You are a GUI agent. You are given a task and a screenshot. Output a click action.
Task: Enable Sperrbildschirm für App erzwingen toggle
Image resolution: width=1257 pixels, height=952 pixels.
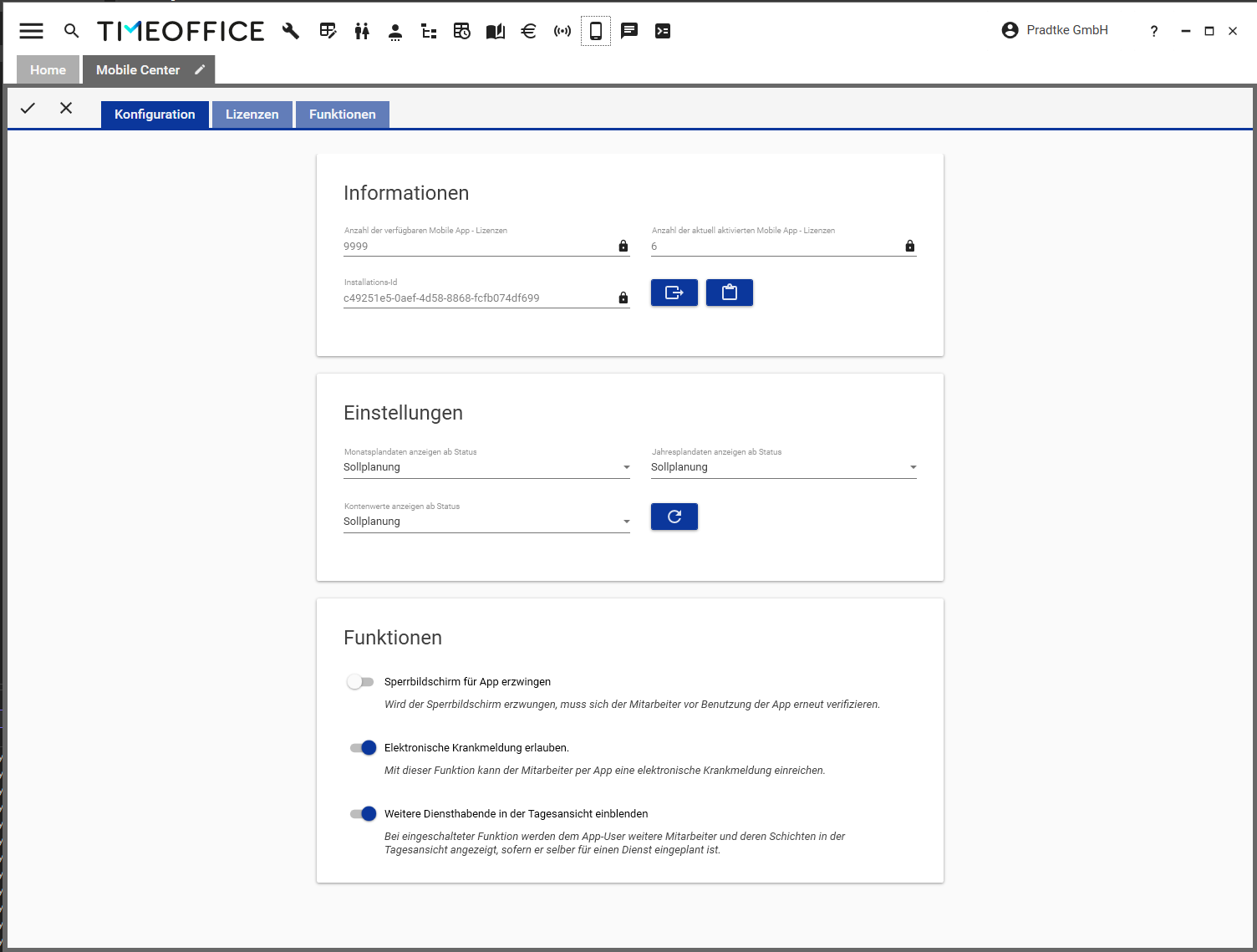click(361, 682)
